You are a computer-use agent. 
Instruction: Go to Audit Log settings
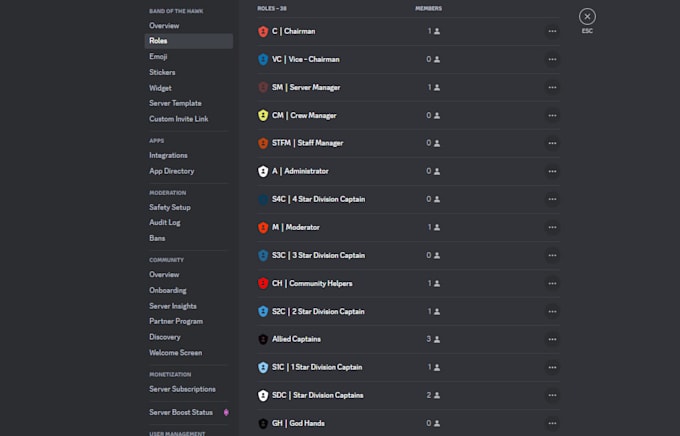(x=165, y=223)
